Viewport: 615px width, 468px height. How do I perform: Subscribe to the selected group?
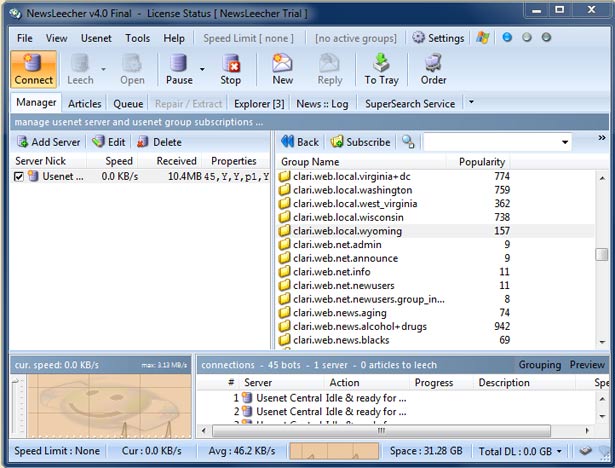click(x=360, y=142)
